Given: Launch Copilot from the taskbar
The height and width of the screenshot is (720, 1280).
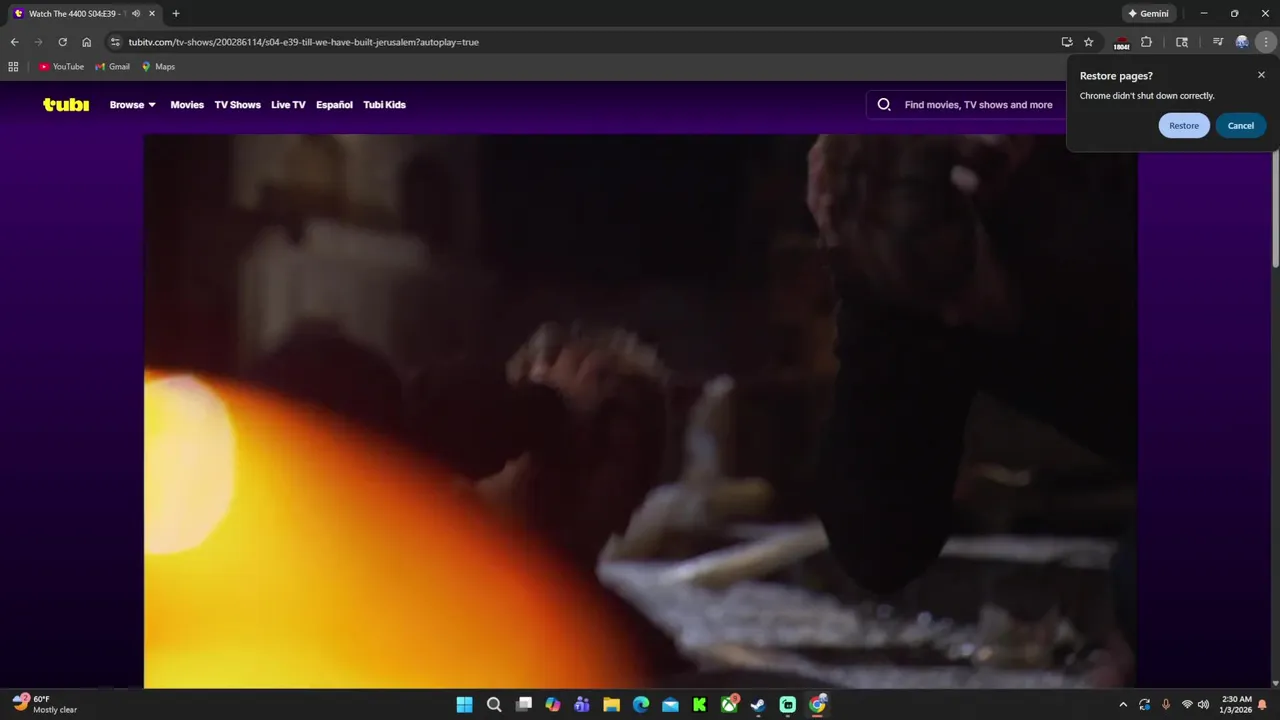Looking at the screenshot, I should pyautogui.click(x=553, y=704).
